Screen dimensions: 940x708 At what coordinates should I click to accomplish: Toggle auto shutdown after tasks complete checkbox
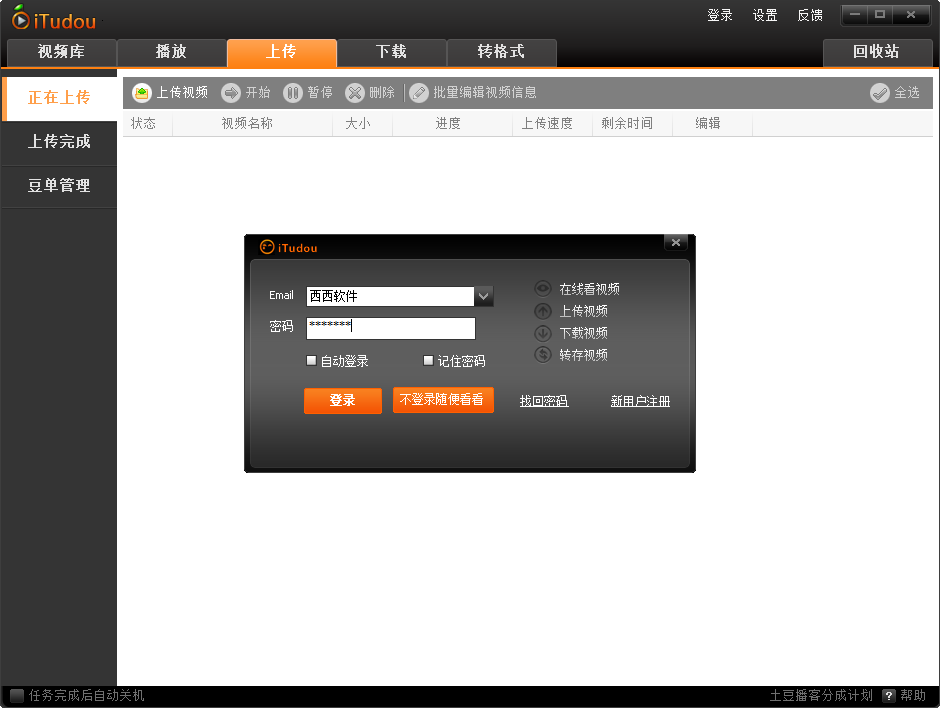[x=17, y=696]
